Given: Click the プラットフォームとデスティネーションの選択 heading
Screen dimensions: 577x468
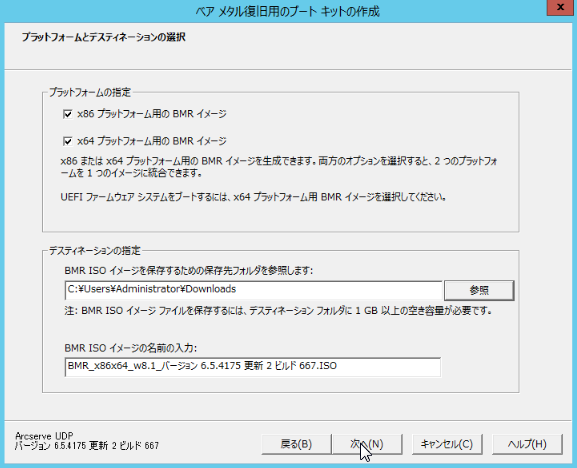Looking at the screenshot, I should [x=104, y=37].
